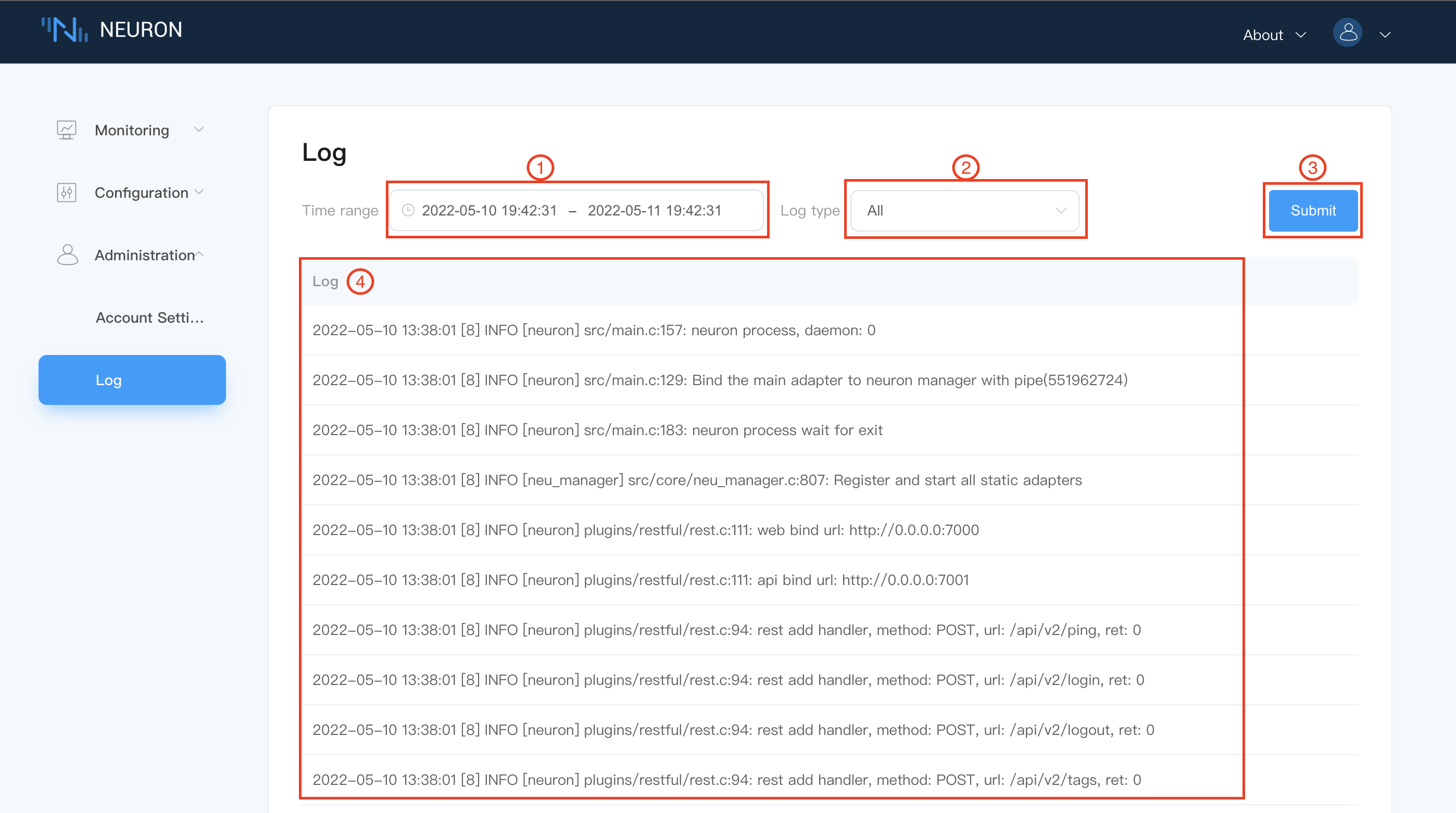
Task: Click the Time range label
Action: click(340, 211)
